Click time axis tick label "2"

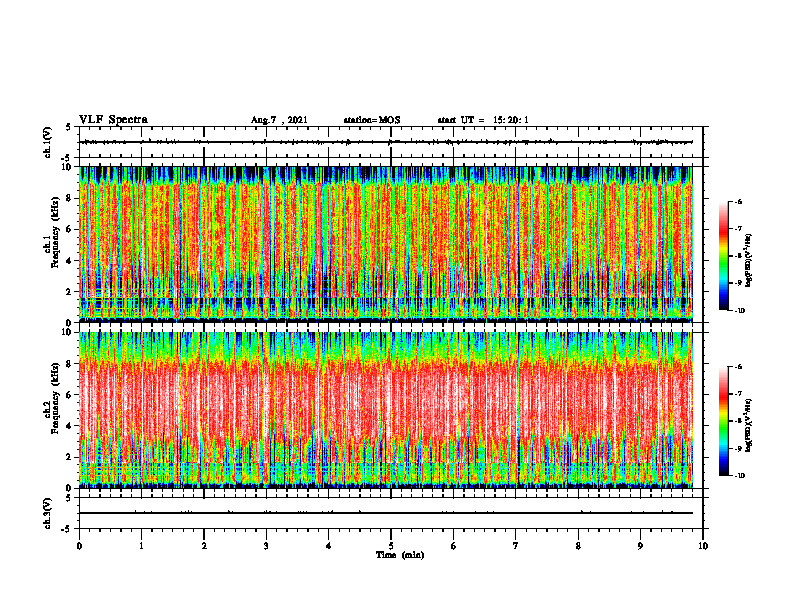[204, 546]
